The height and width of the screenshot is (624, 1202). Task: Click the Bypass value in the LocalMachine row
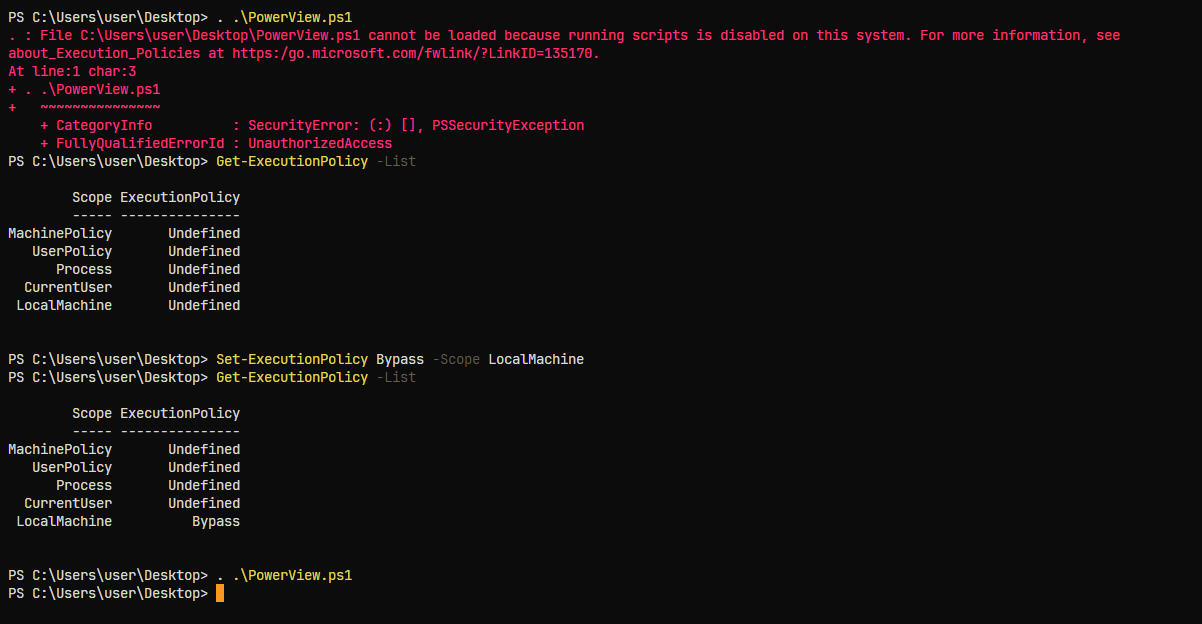point(216,521)
